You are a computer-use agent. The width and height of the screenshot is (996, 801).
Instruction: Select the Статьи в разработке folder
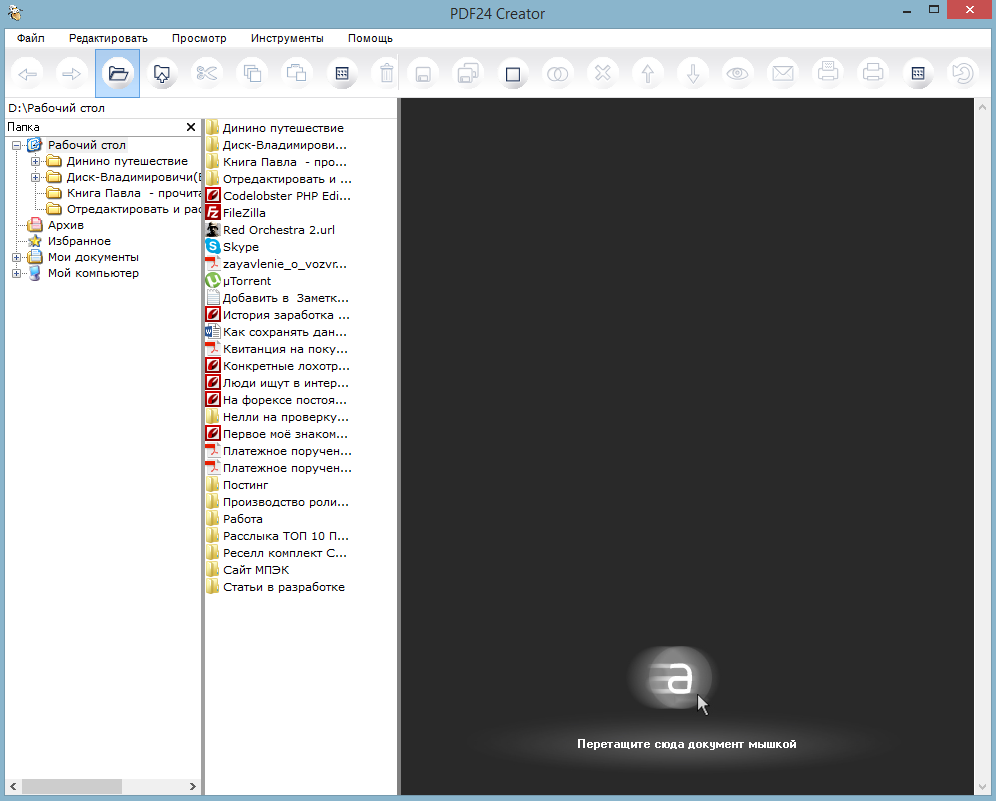point(276,587)
